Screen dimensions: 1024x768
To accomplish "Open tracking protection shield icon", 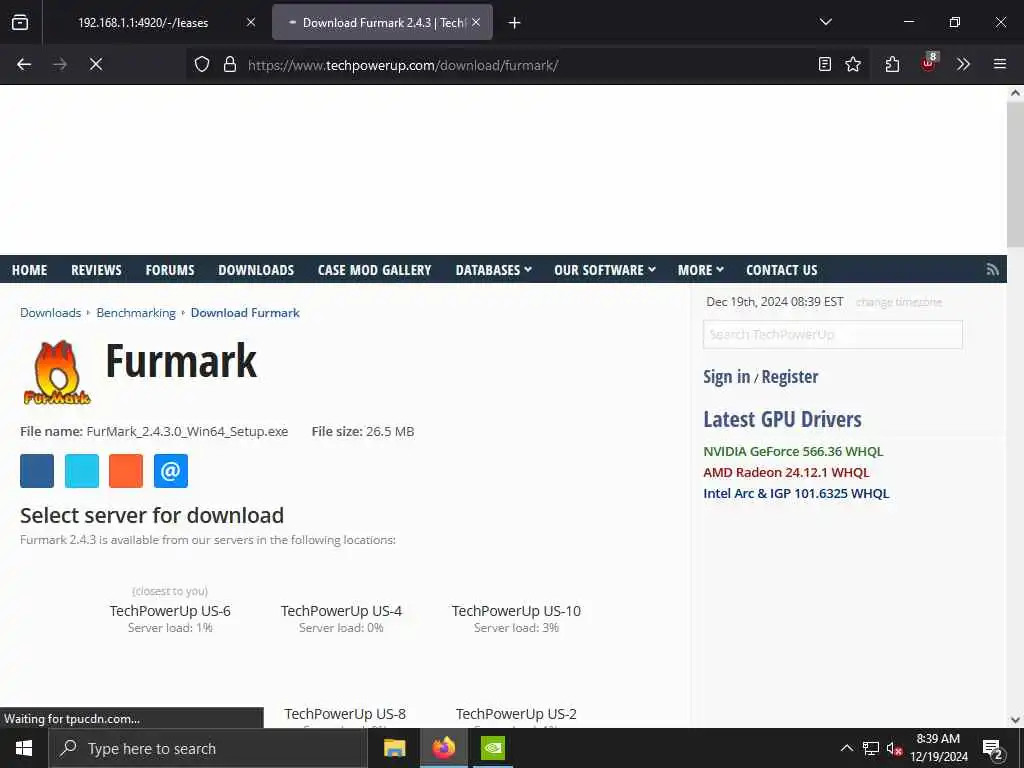I will click(x=202, y=64).
